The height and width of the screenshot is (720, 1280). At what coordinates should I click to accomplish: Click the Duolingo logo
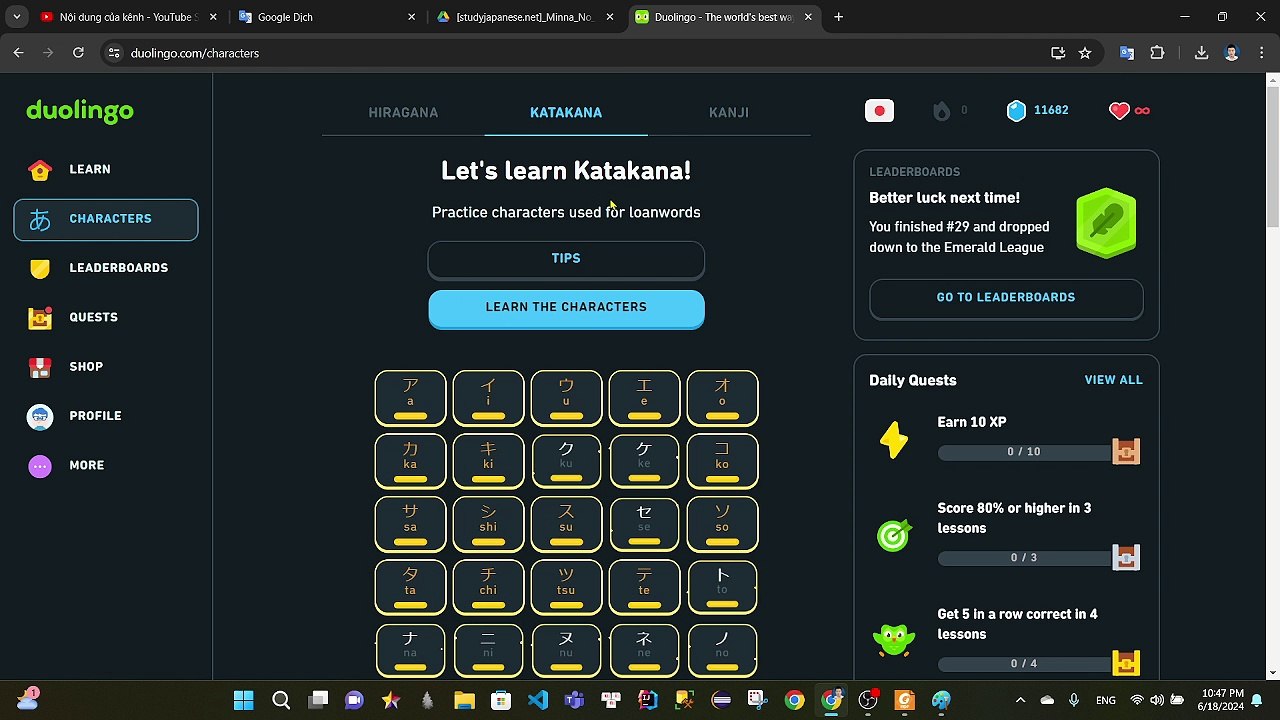(80, 111)
